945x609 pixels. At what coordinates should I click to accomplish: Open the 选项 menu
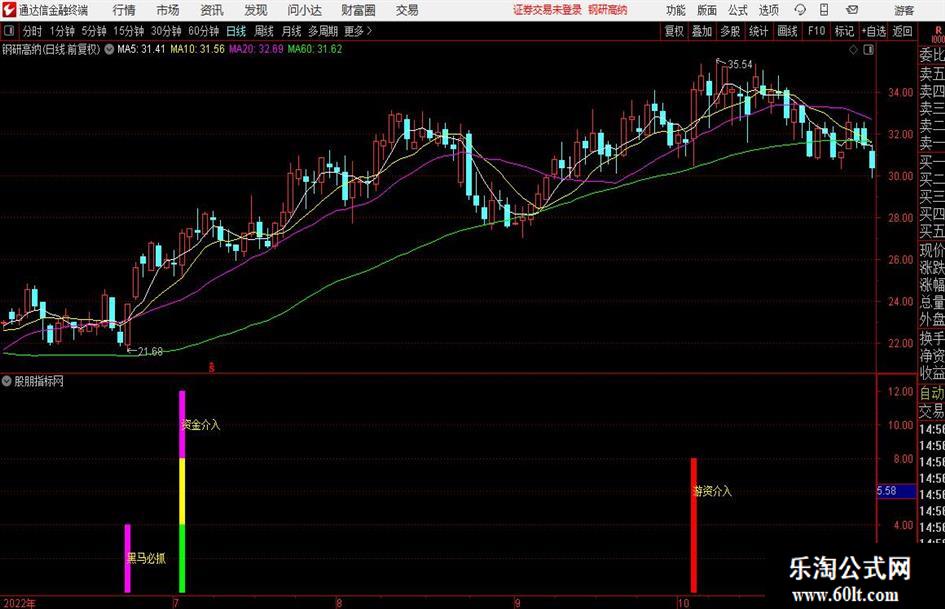click(x=768, y=10)
